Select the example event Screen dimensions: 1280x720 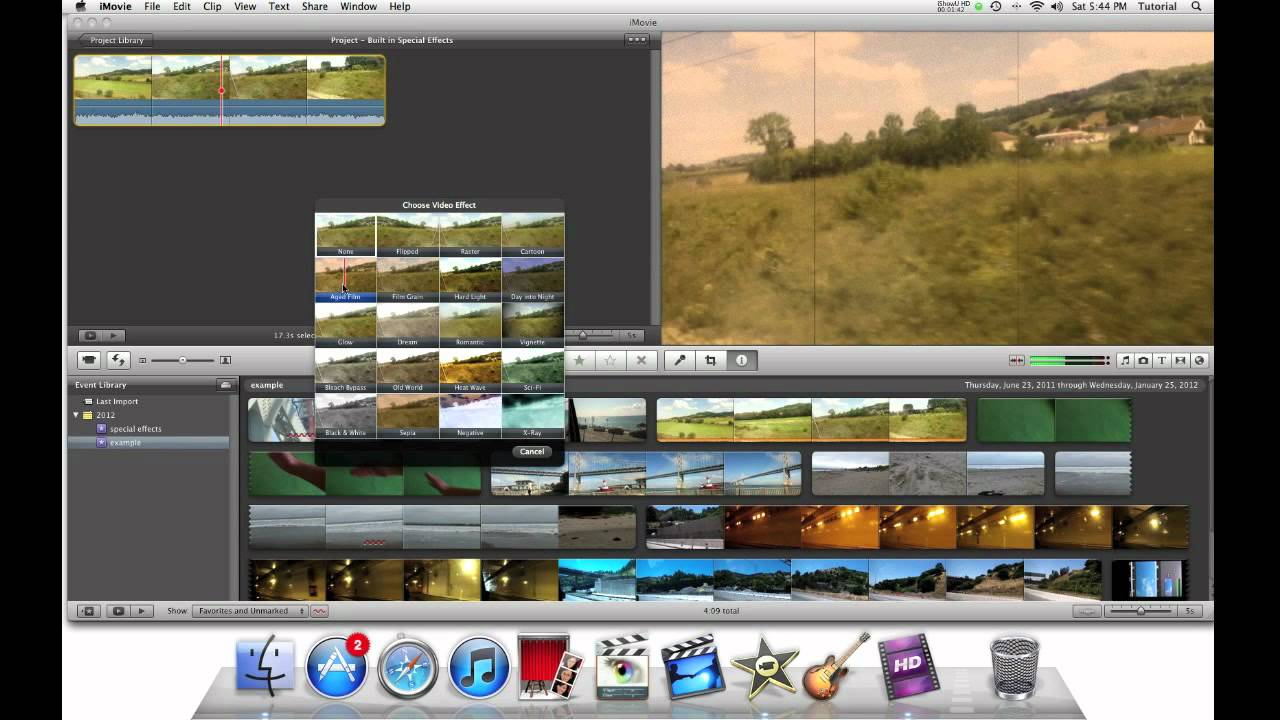[125, 442]
